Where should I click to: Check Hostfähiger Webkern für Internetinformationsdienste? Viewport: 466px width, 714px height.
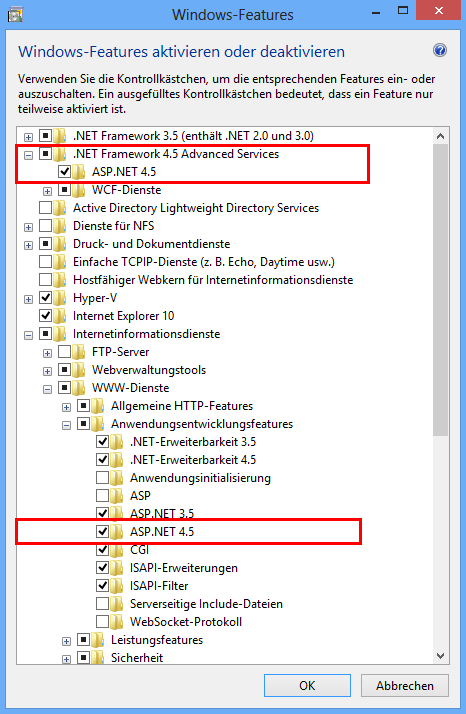46,280
